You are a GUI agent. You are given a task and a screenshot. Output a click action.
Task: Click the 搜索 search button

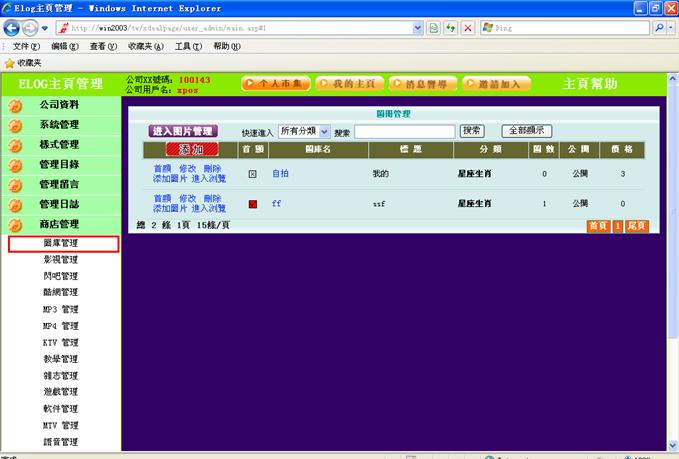471,131
